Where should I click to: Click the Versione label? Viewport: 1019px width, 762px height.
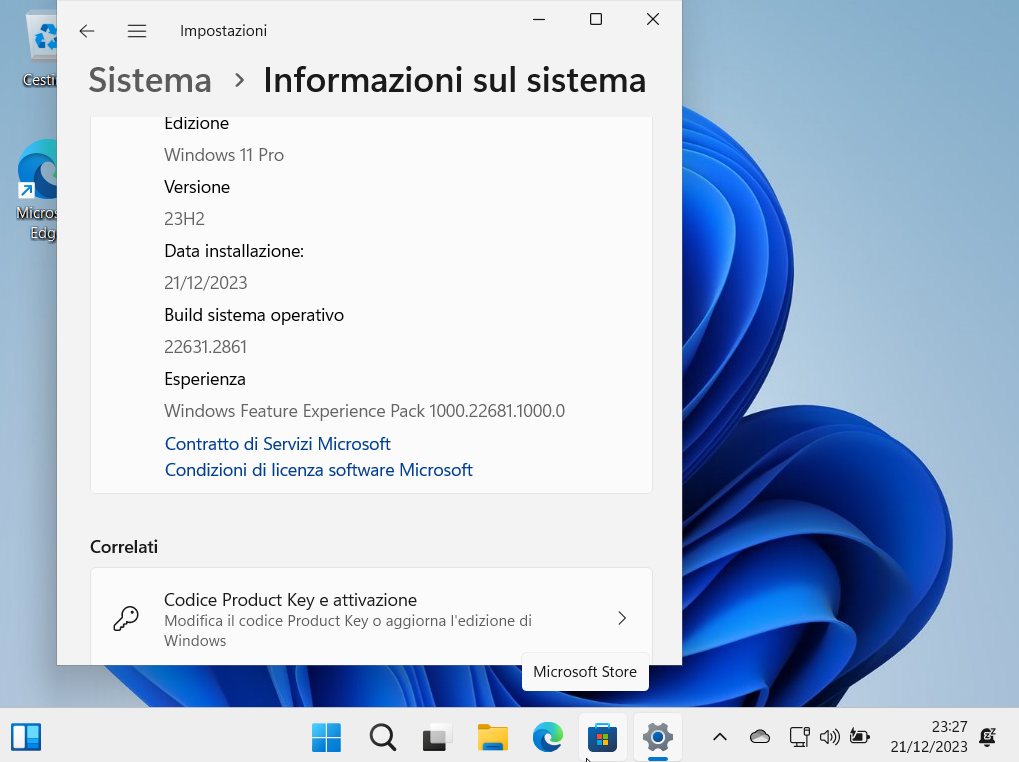[197, 187]
